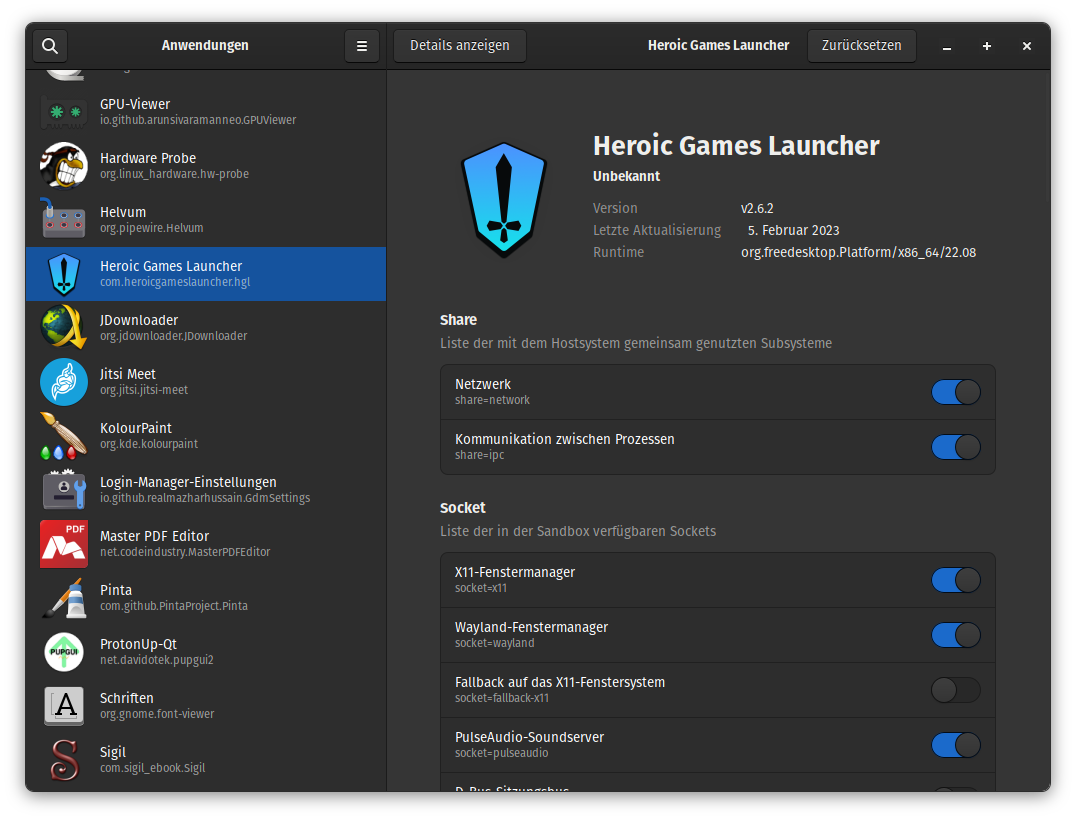Choose Jitsi Meet from applications
The image size is (1076, 820).
pyautogui.click(x=206, y=382)
